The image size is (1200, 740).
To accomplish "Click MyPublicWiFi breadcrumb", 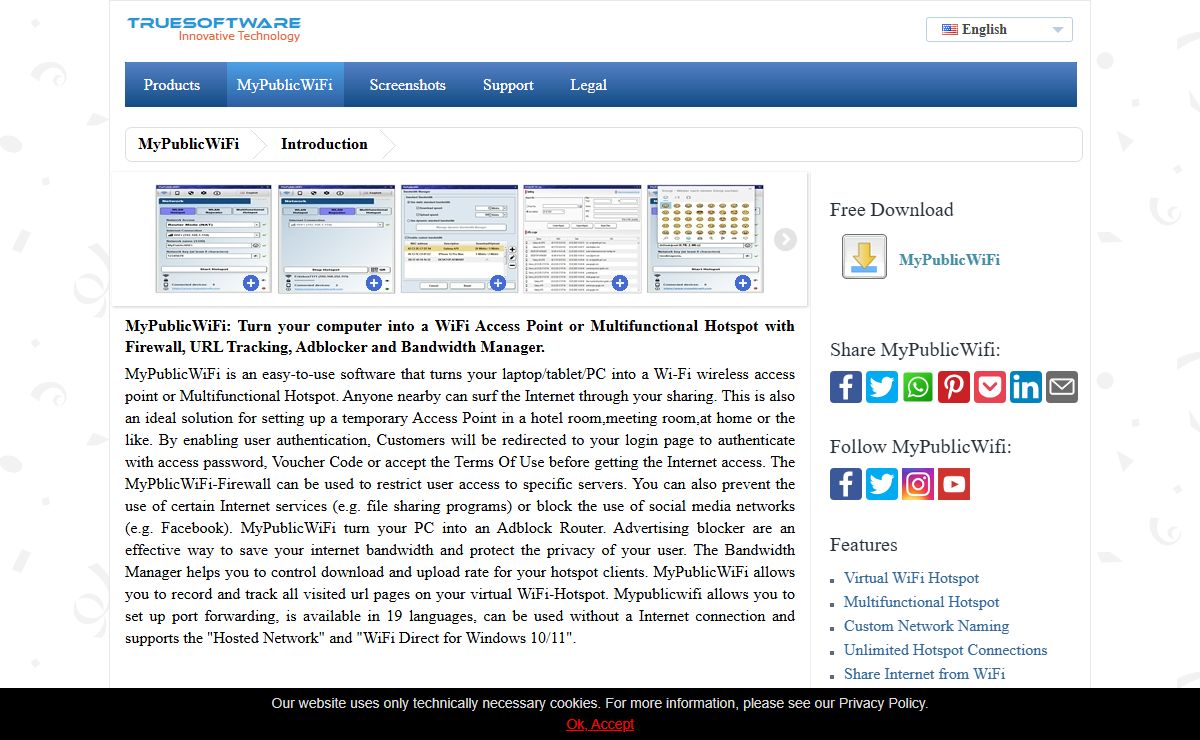I will 189,144.
